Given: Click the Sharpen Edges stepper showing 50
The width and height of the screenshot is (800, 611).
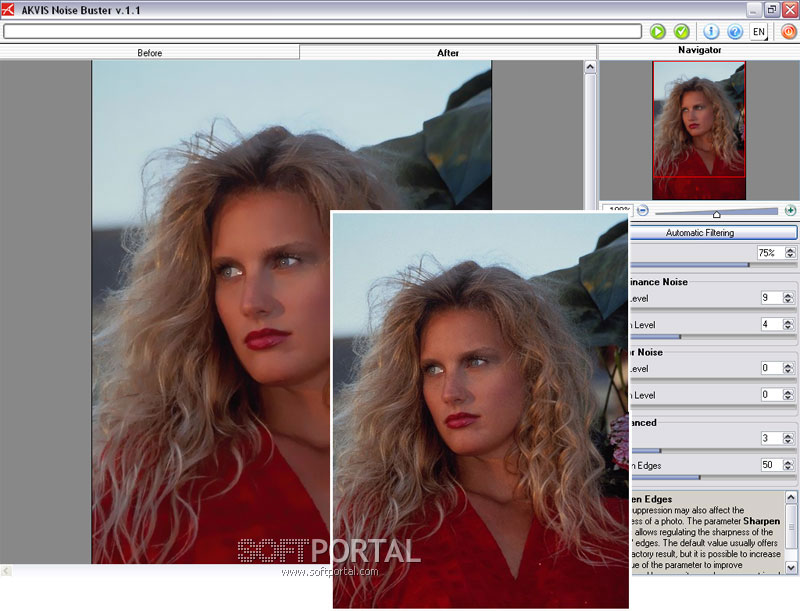Looking at the screenshot, I should click(x=788, y=465).
